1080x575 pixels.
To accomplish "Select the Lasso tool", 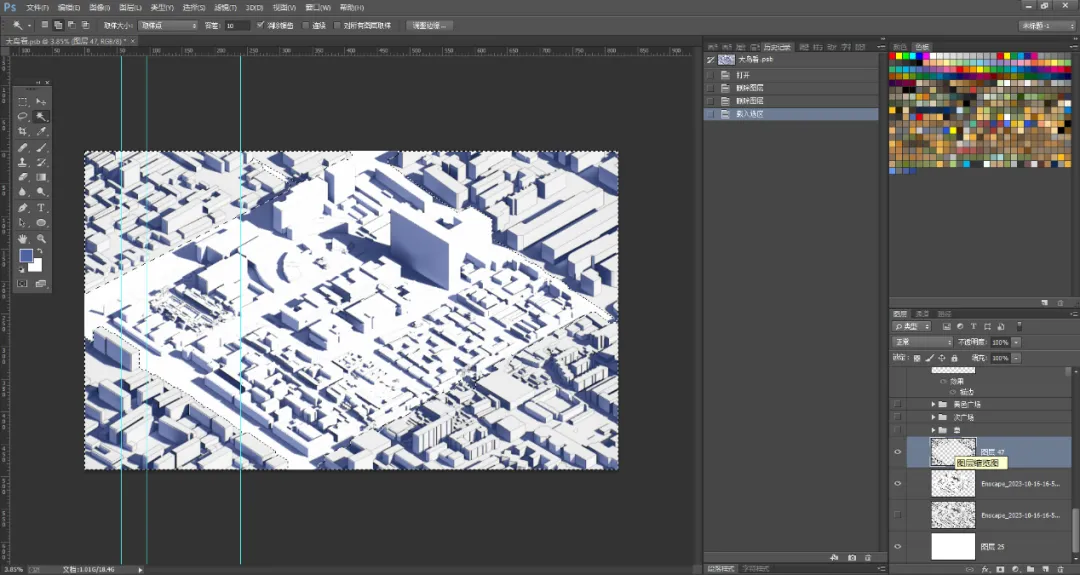I will (x=23, y=116).
